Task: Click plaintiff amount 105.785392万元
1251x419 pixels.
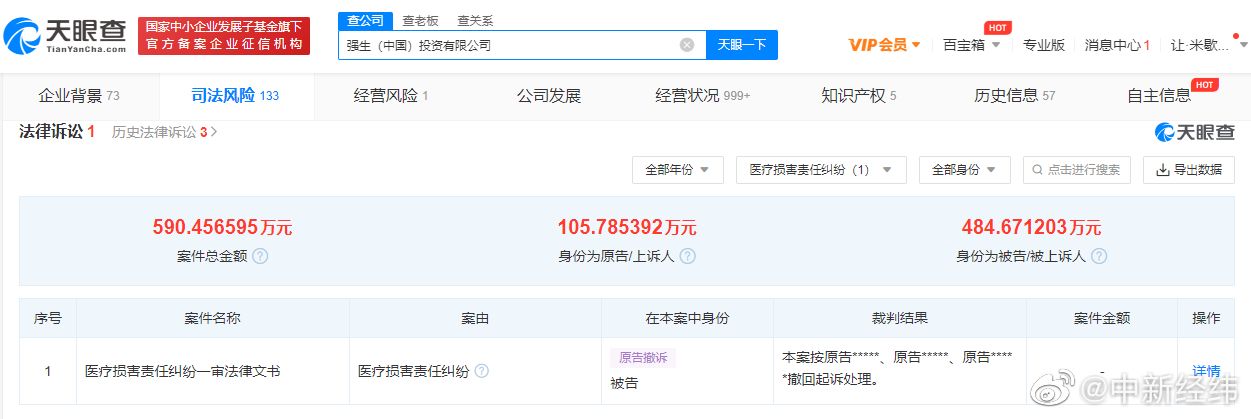Action: click(627, 227)
